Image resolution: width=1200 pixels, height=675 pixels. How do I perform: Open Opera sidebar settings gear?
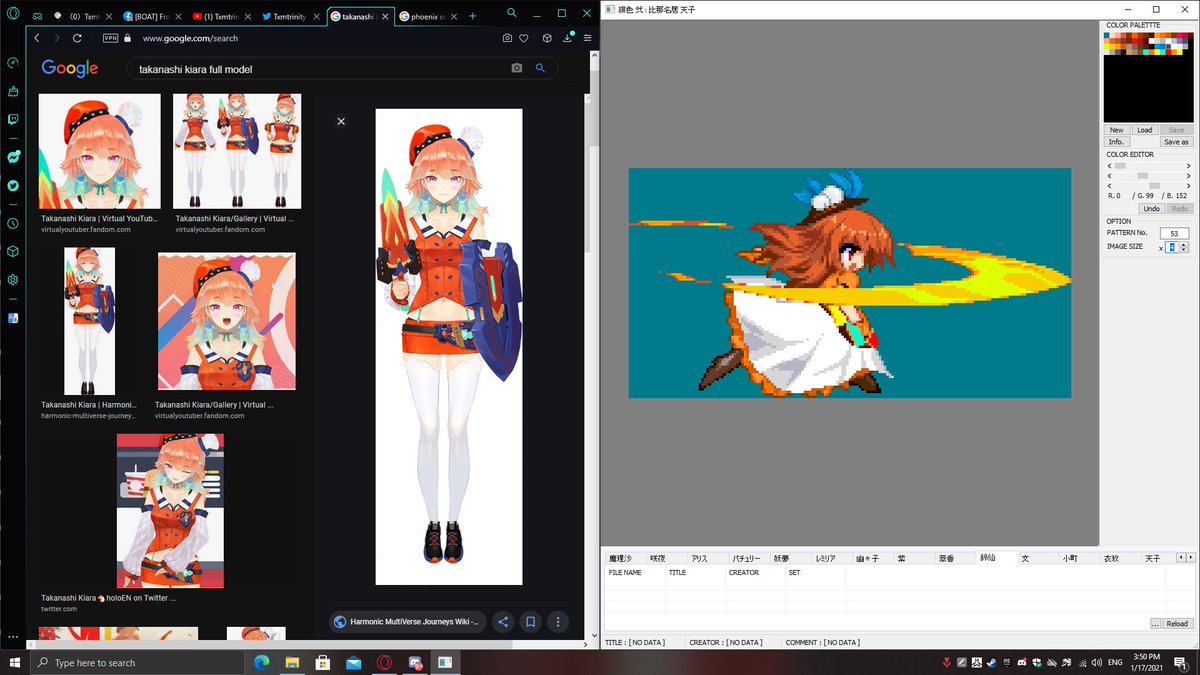[13, 280]
